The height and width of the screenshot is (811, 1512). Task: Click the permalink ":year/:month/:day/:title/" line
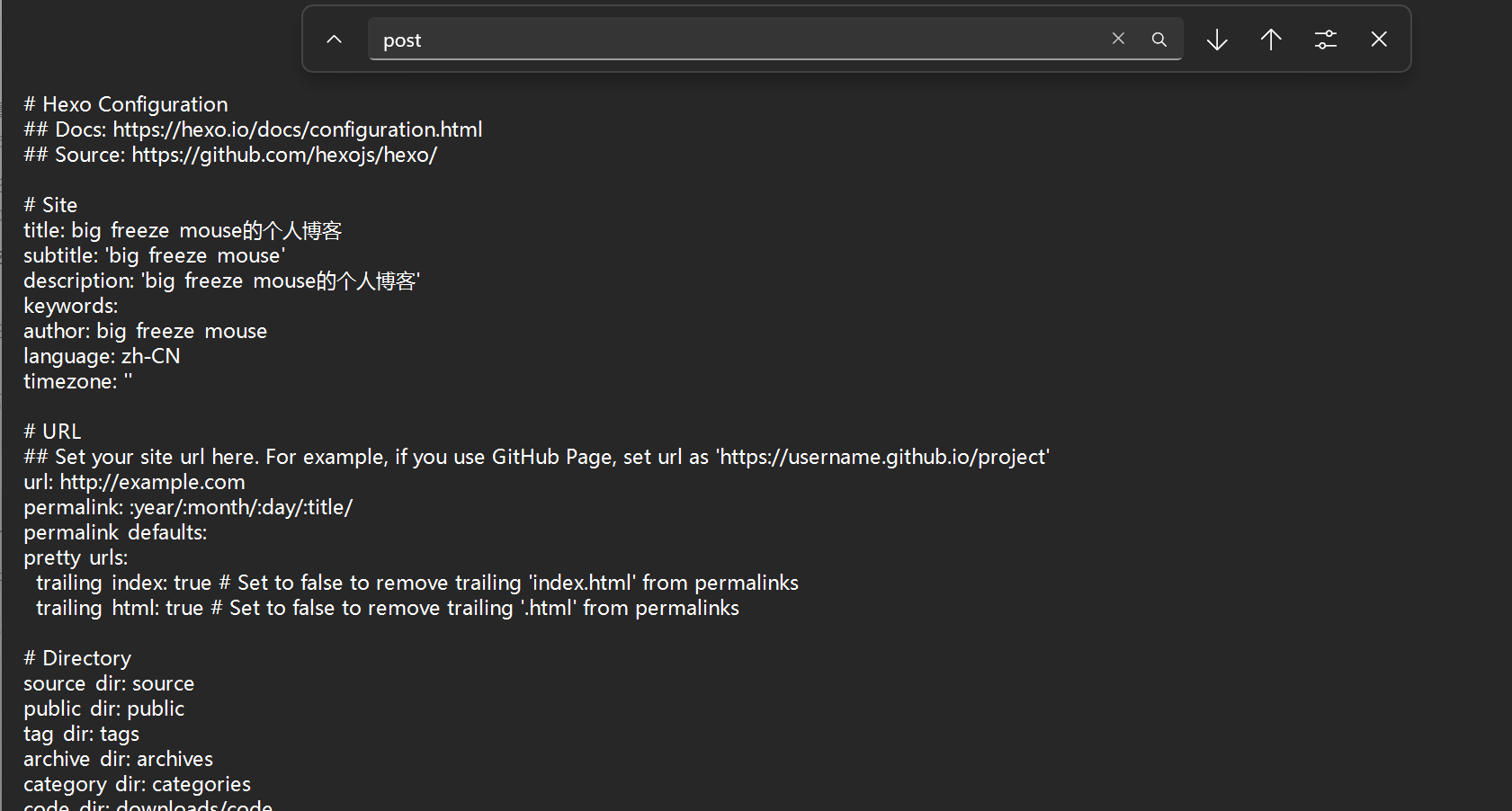coord(188,508)
